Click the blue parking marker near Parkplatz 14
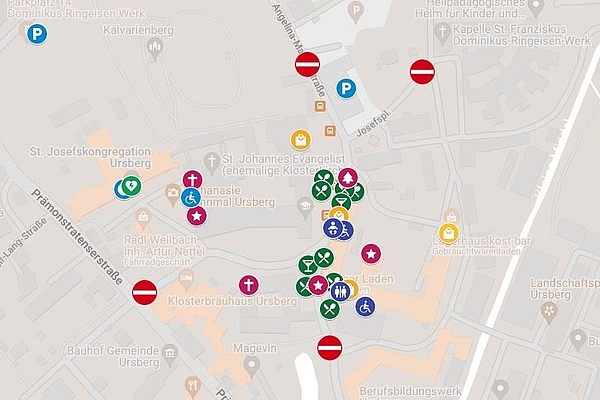 pyautogui.click(x=37, y=34)
